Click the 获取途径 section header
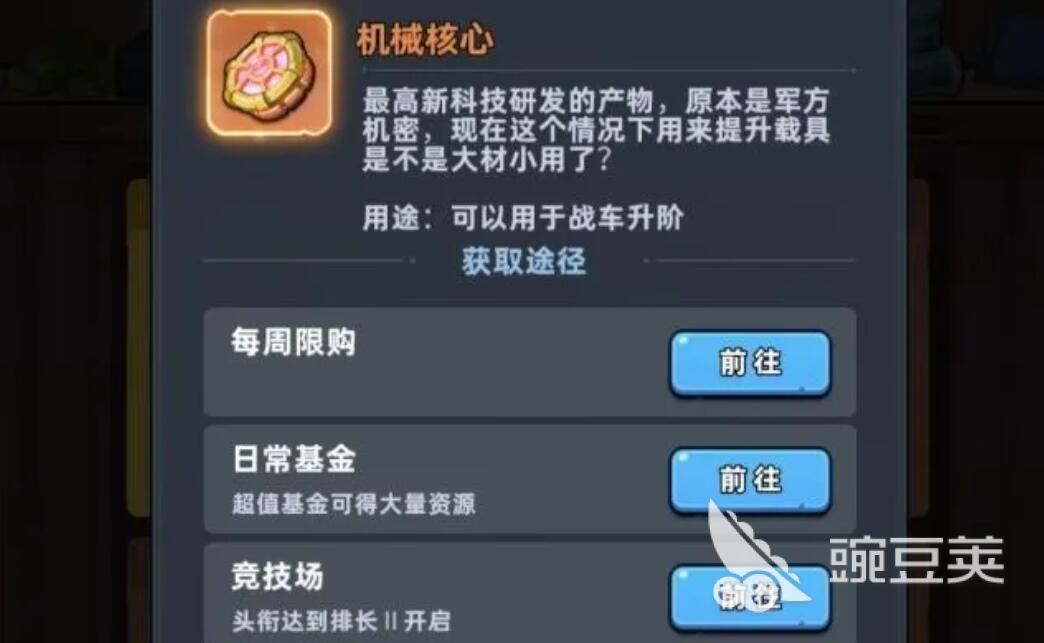Viewport: 1044px width, 643px height. 524,261
